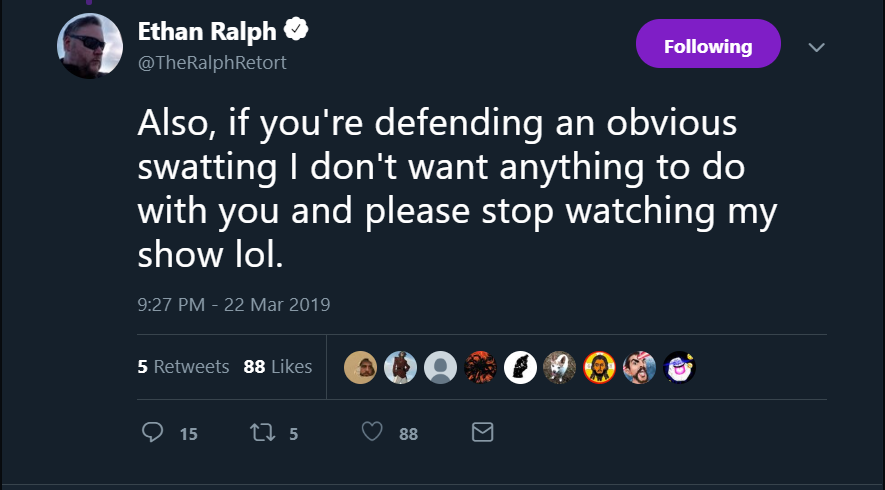Open the first tan liker avatar
This screenshot has height=490, width=885.
coord(361,368)
